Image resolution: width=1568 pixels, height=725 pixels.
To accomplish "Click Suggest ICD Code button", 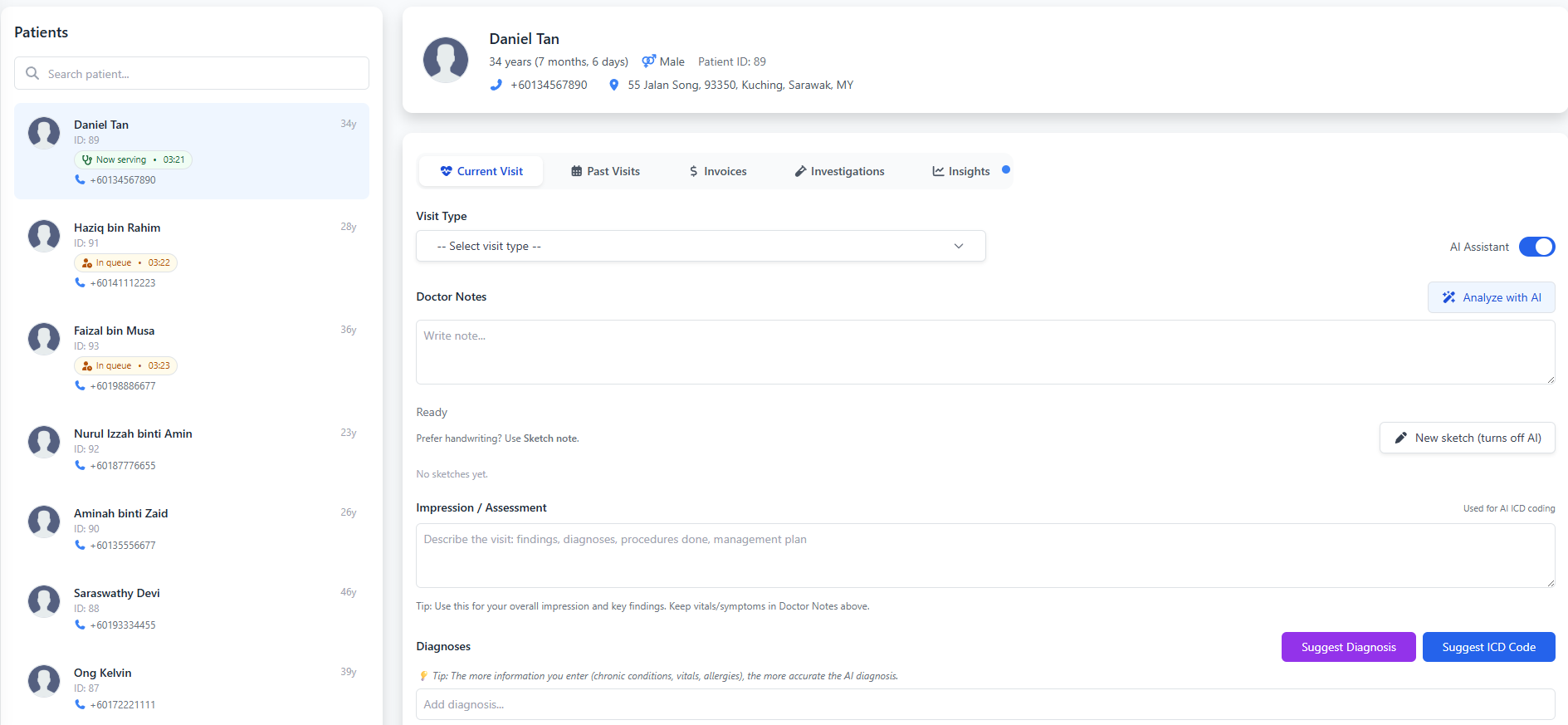I will pyautogui.click(x=1488, y=647).
